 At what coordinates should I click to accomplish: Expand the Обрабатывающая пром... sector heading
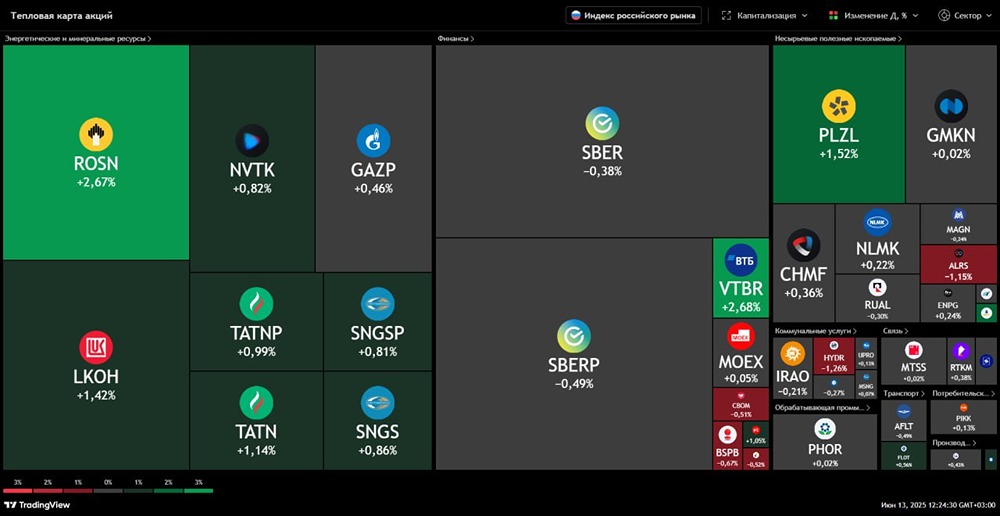coord(823,408)
